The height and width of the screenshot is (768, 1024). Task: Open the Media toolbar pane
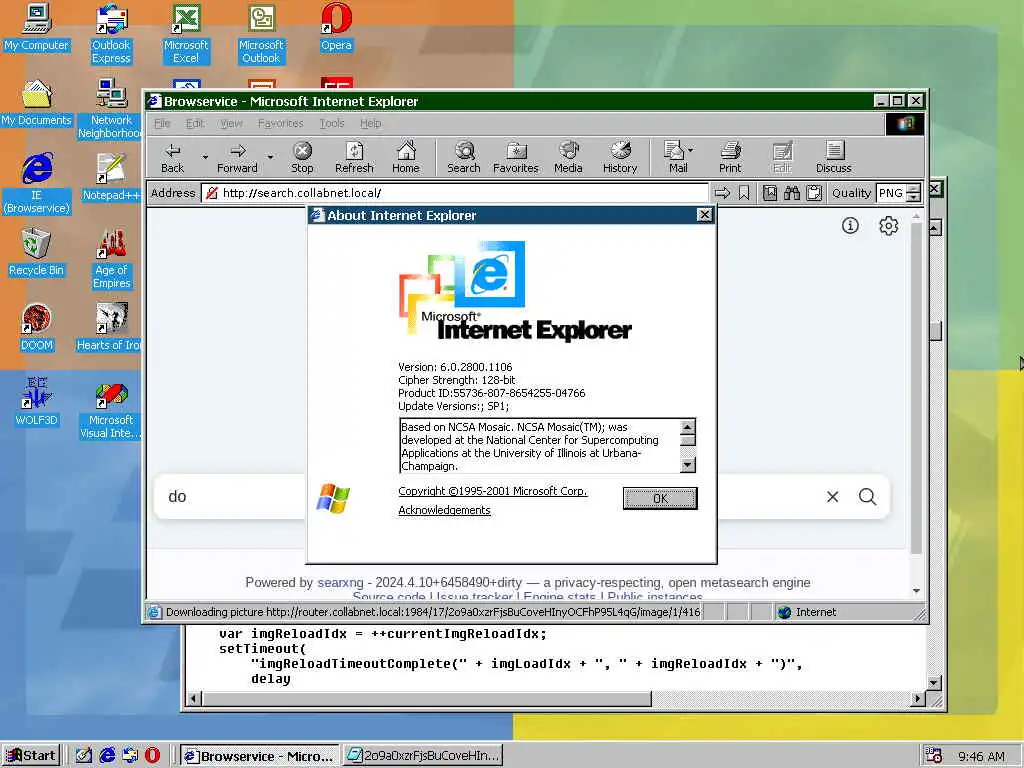[568, 158]
